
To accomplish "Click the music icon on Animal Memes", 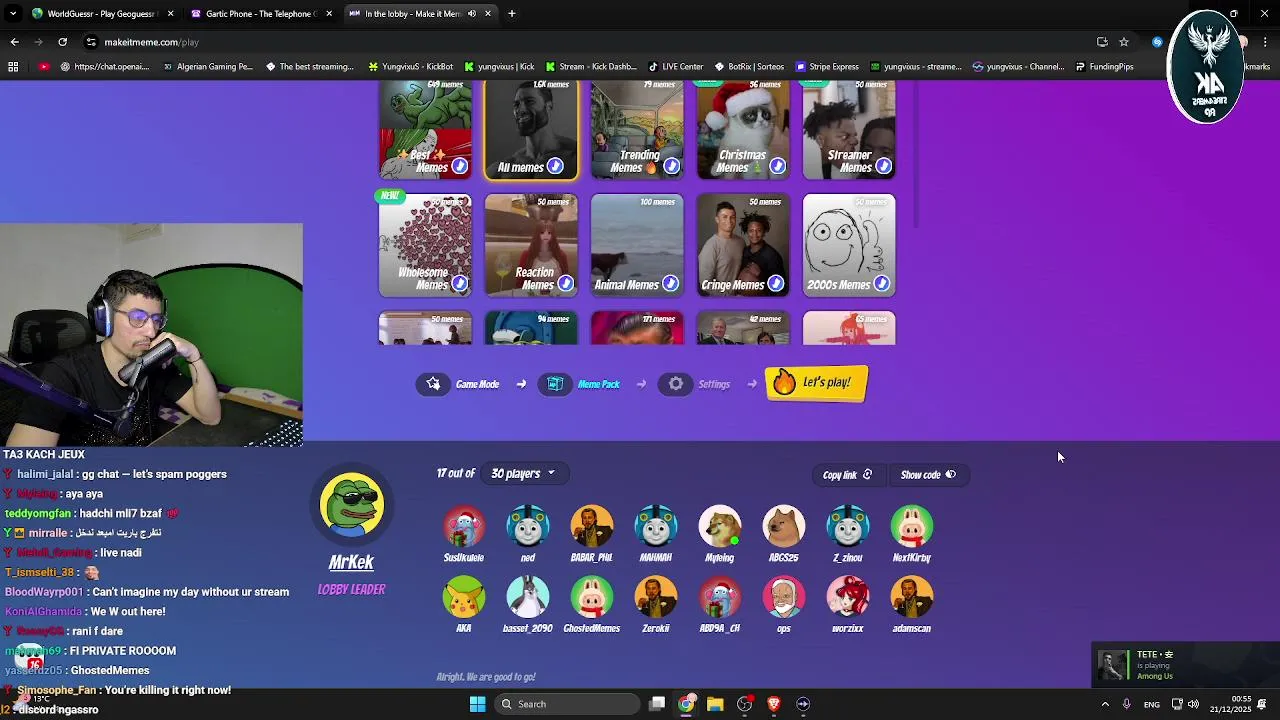I will click(x=671, y=284).
